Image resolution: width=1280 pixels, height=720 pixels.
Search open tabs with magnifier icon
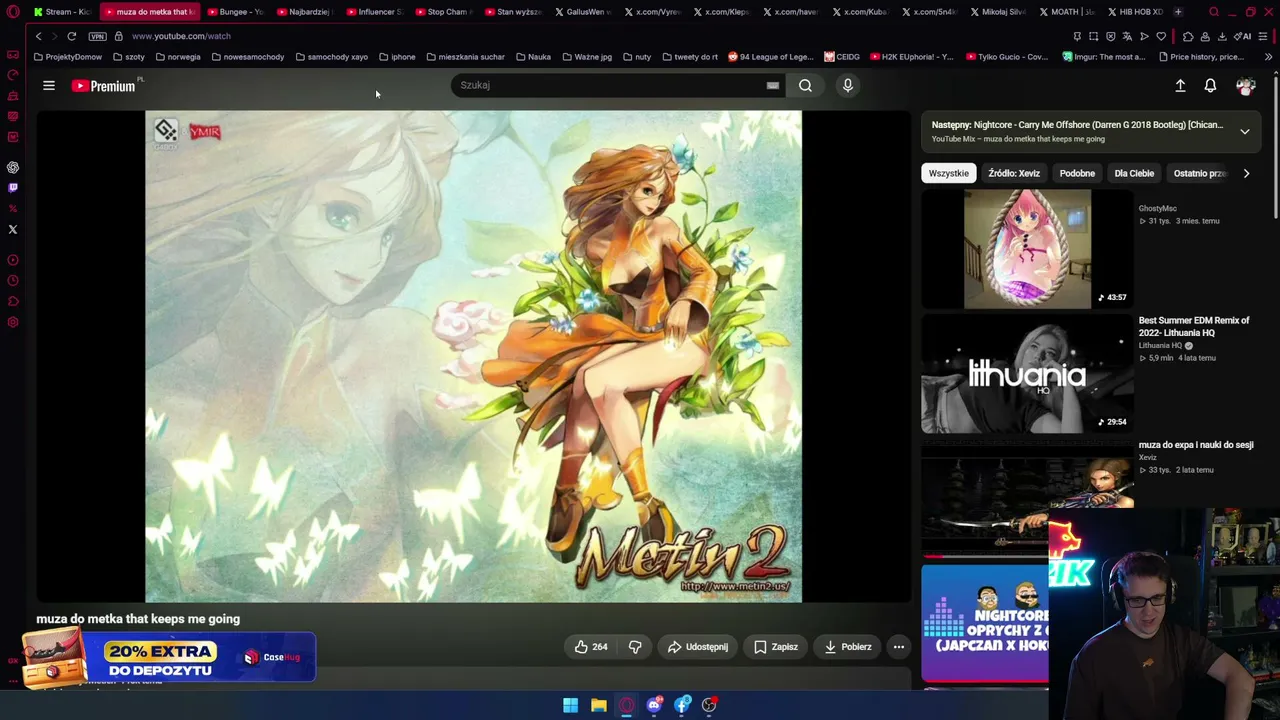click(x=1214, y=12)
